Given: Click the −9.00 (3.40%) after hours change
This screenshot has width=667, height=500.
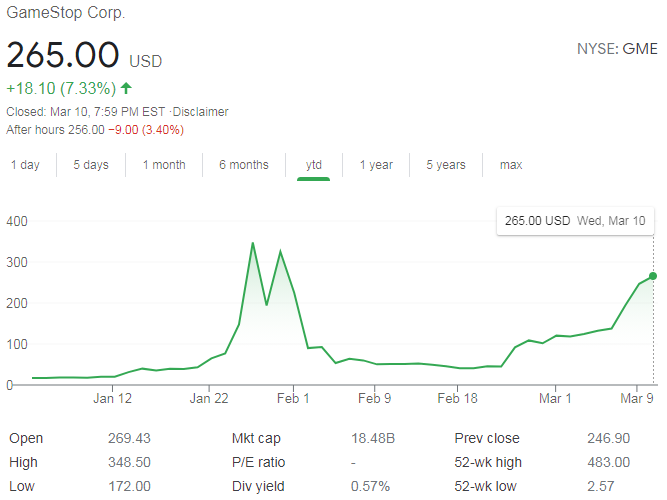Looking at the screenshot, I should coord(146,130).
